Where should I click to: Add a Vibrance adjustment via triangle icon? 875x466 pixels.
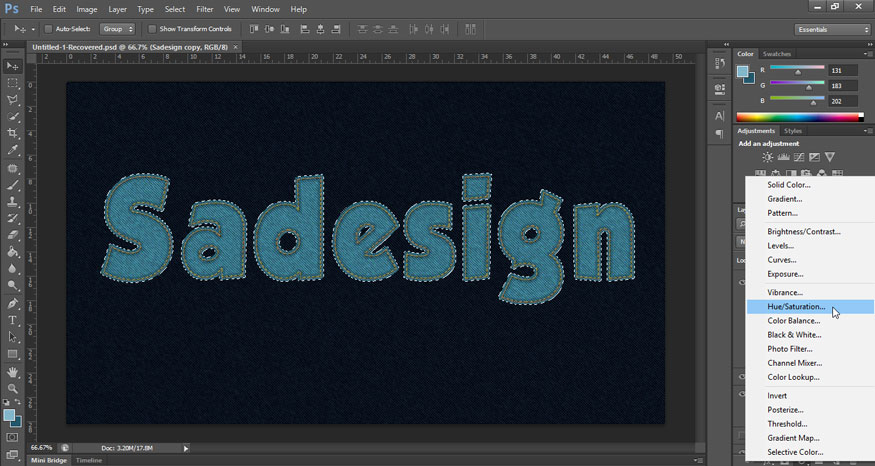(830, 157)
